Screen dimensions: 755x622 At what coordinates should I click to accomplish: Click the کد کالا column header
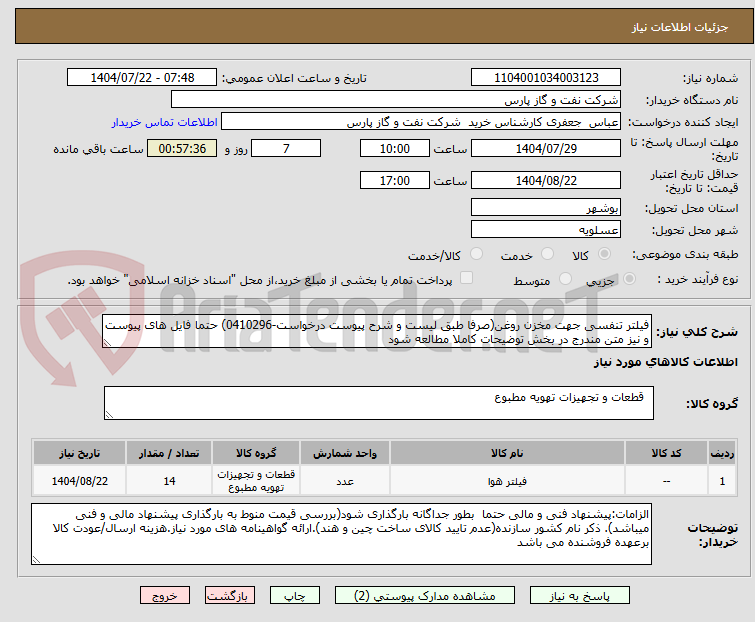666,453
